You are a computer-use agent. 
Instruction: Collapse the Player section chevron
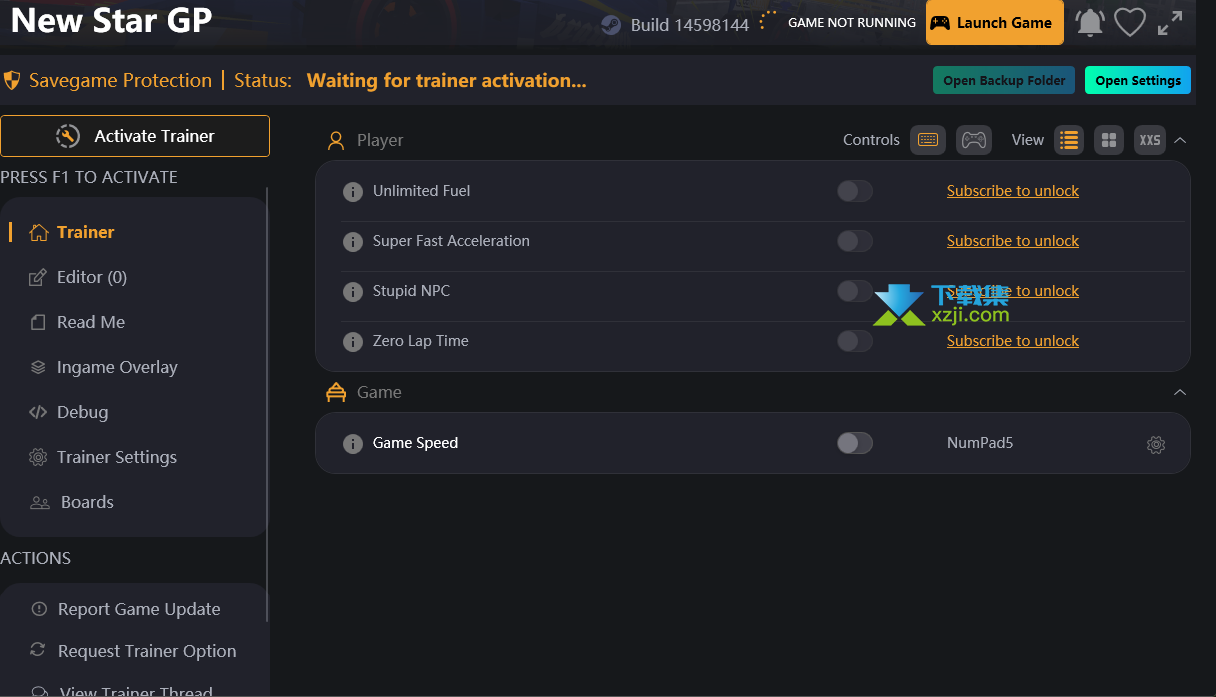[x=1180, y=140]
